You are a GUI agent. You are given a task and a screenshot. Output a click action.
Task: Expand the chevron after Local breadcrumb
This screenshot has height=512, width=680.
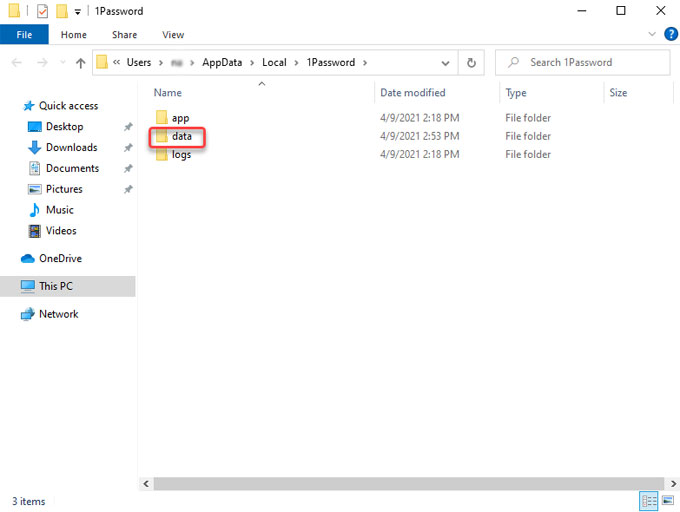pos(296,63)
